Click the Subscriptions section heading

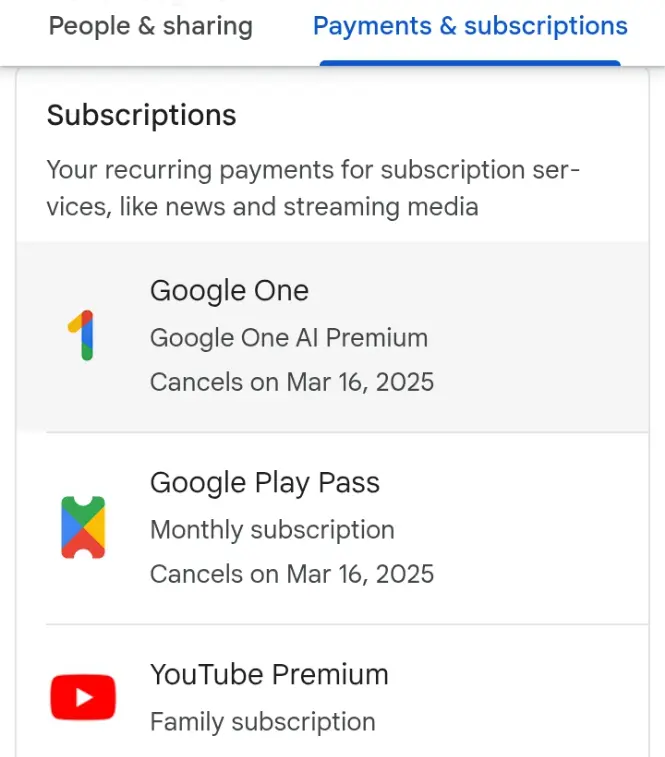[x=141, y=115]
